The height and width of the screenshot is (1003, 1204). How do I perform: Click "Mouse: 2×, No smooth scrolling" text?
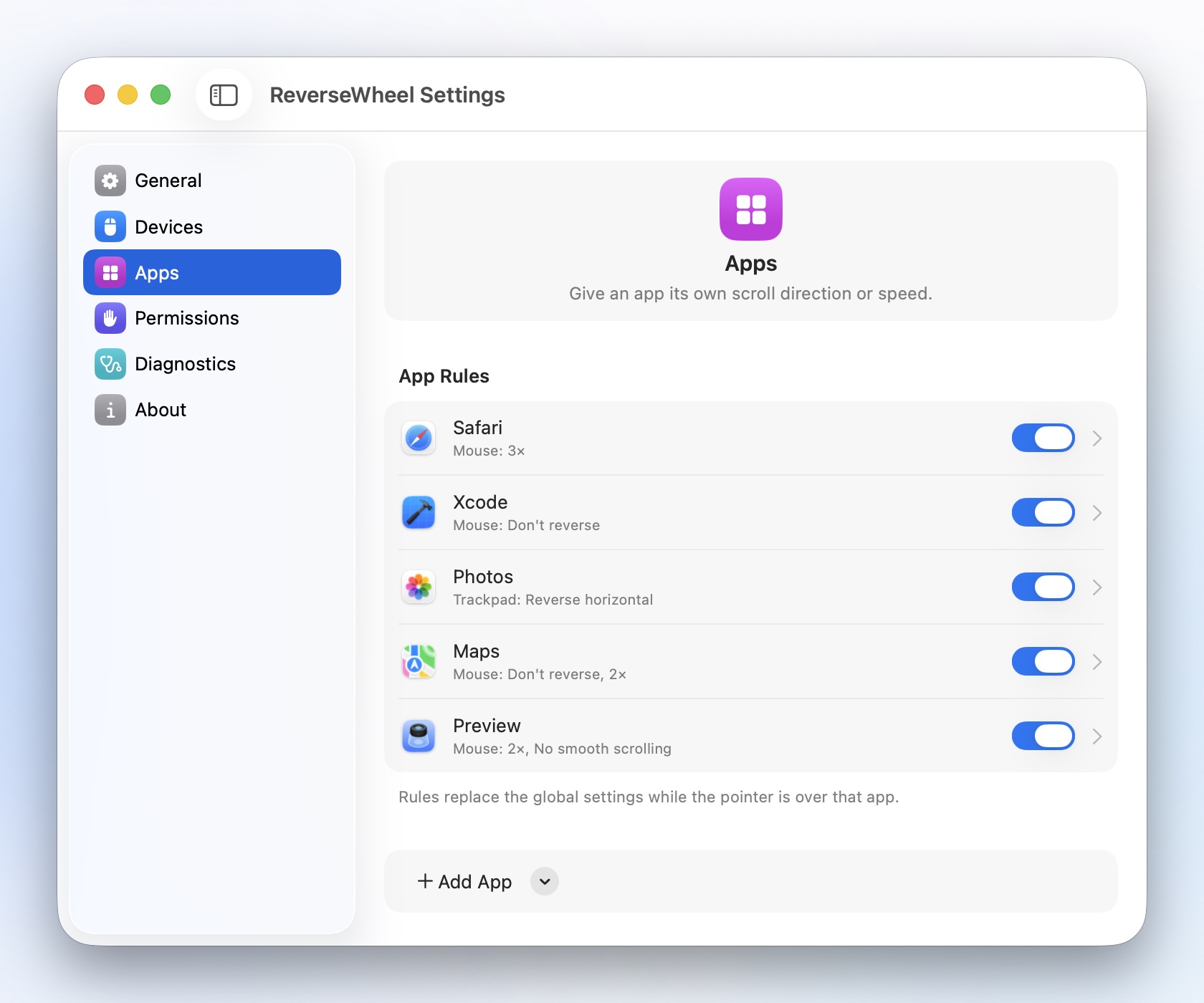(562, 749)
